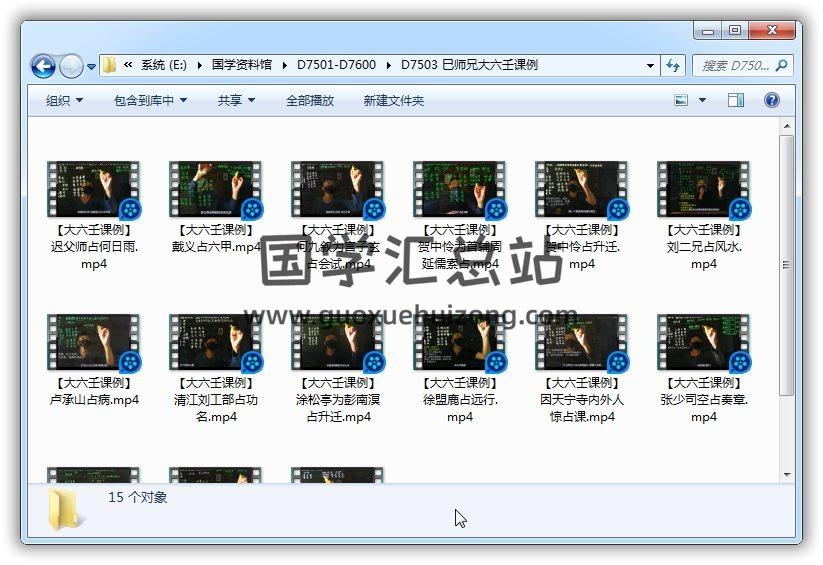This screenshot has height=565, width=823.
Task: Close the Explorer window
Action: [x=772, y=31]
